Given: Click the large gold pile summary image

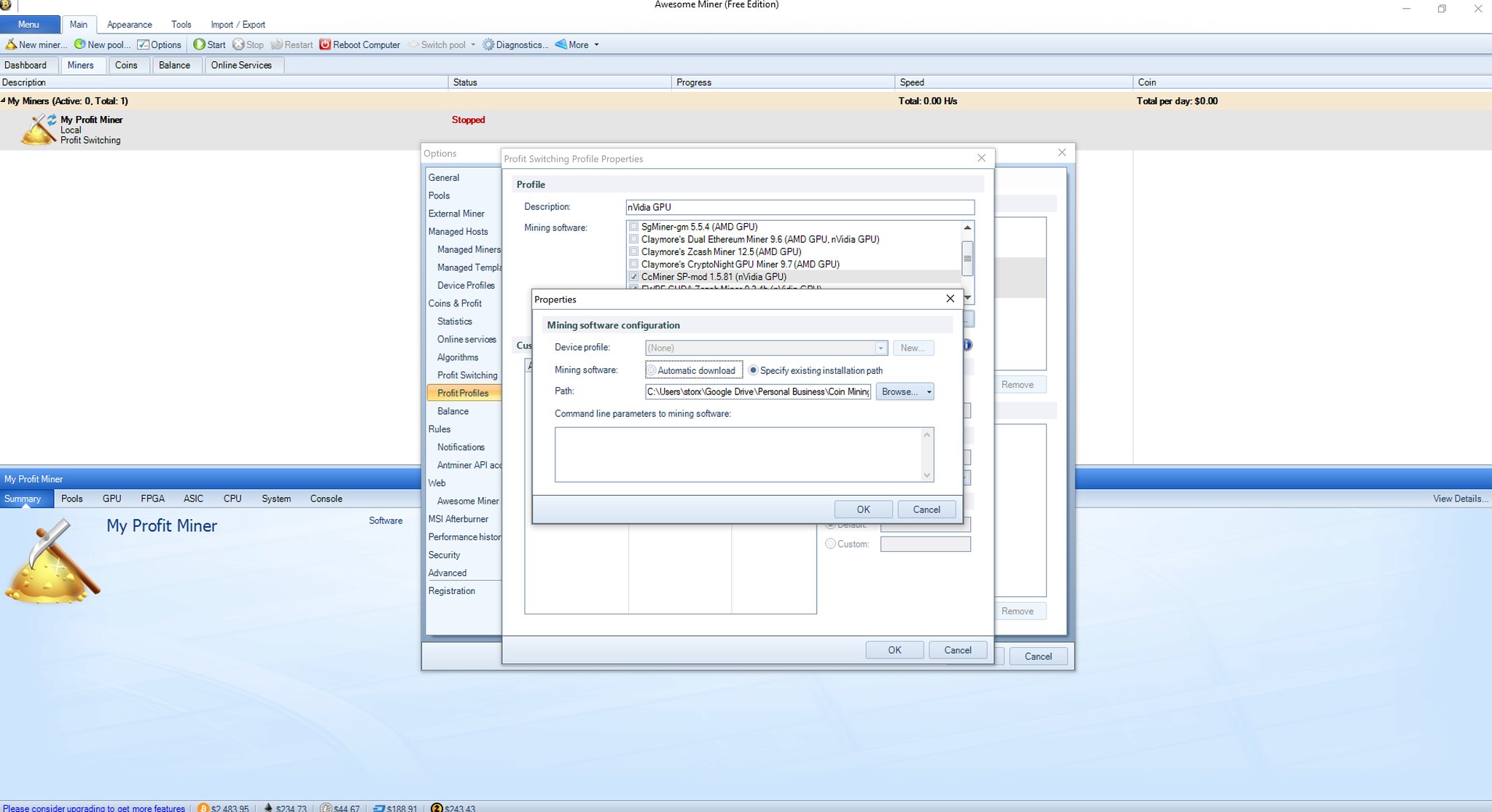Looking at the screenshot, I should (x=52, y=561).
